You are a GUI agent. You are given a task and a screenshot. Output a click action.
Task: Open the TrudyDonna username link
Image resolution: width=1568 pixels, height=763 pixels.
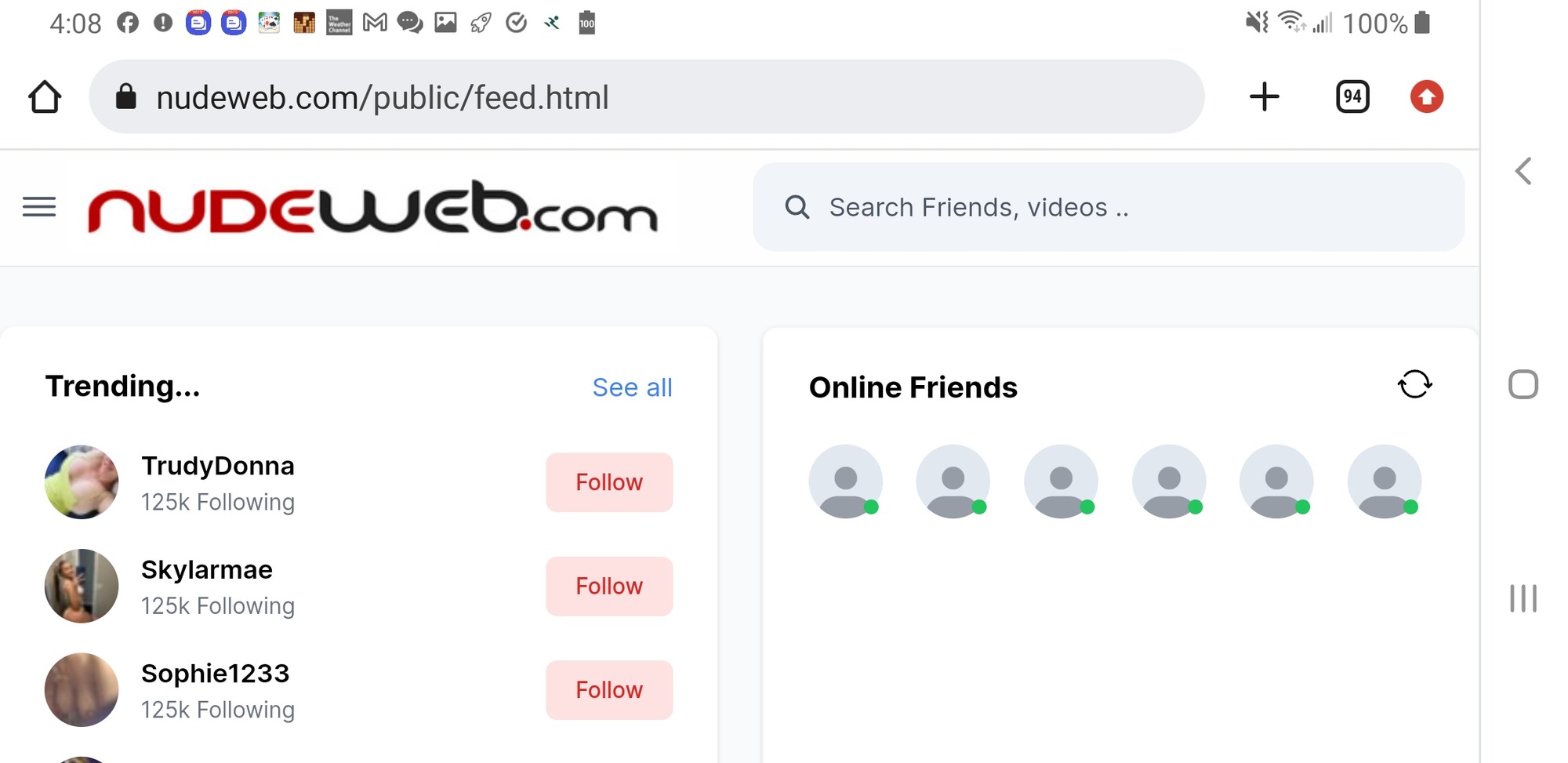pyautogui.click(x=218, y=466)
